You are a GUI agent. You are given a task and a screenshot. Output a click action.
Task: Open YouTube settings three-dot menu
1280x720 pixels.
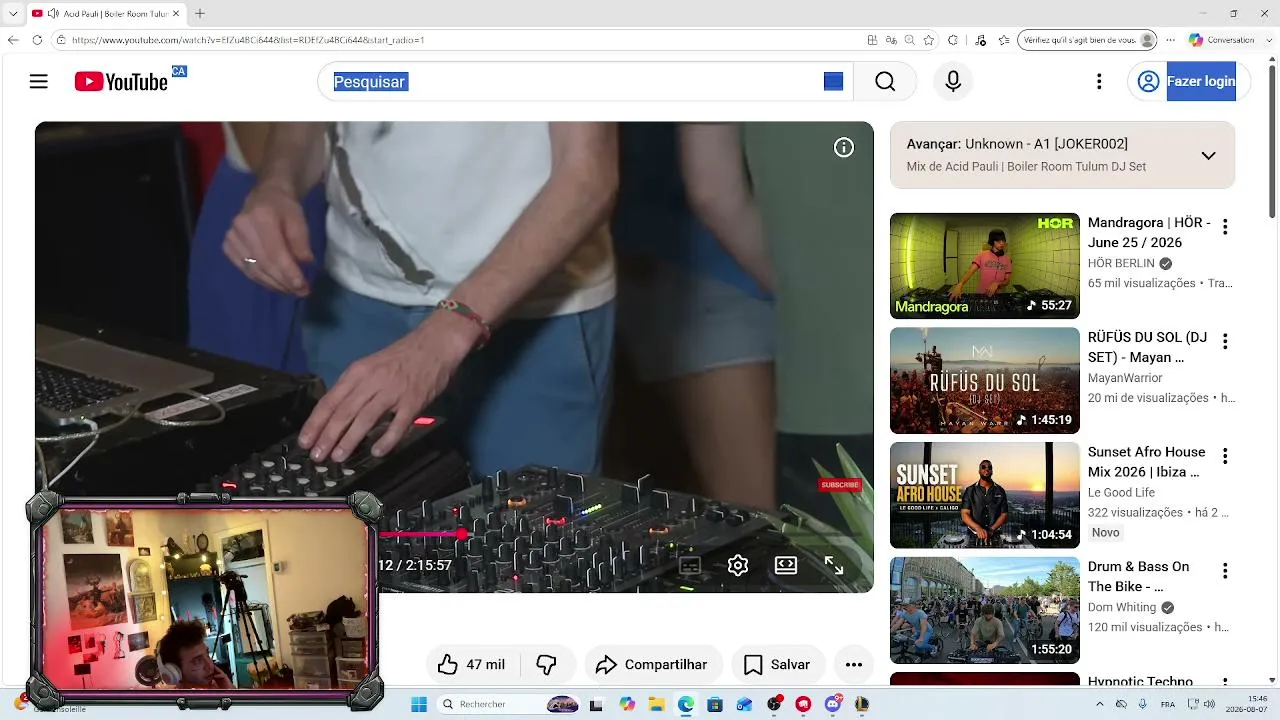(x=1099, y=82)
